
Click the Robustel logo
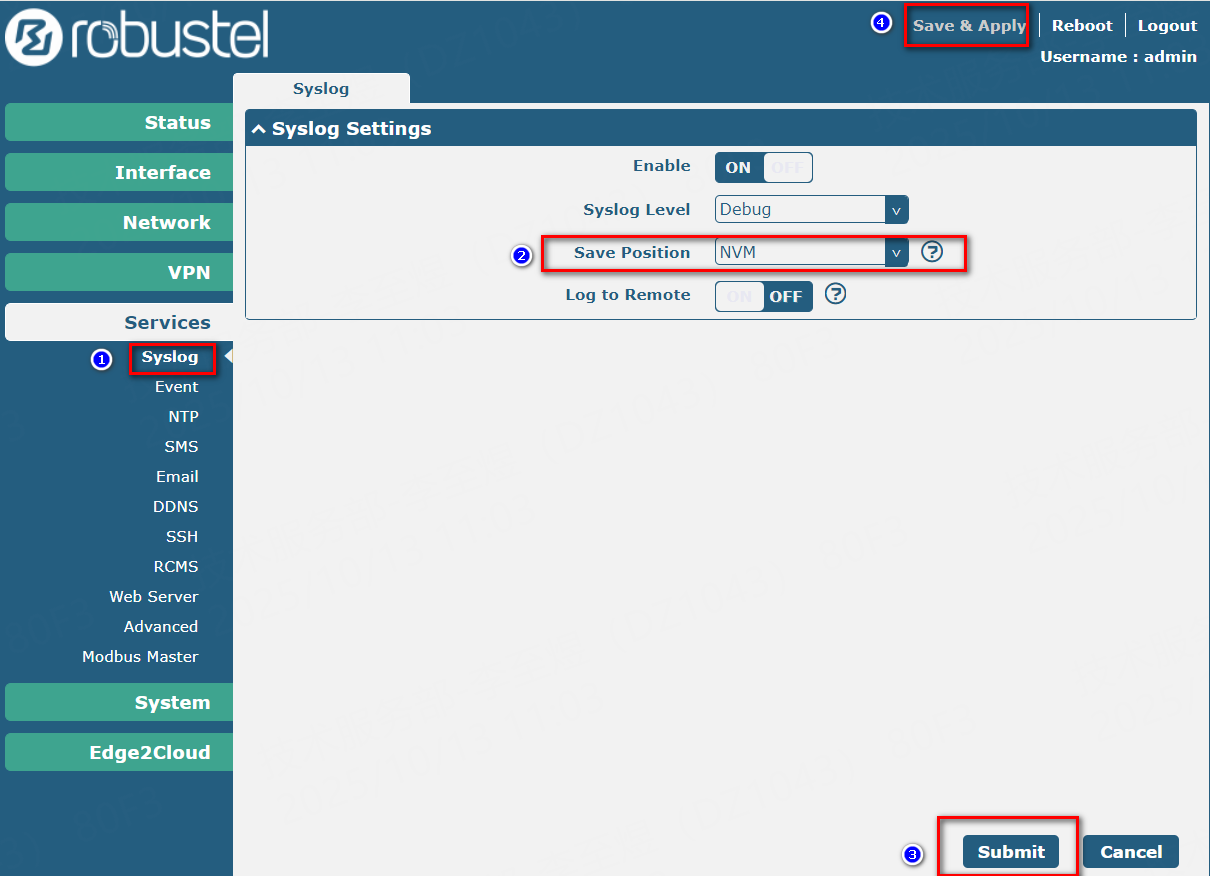137,37
